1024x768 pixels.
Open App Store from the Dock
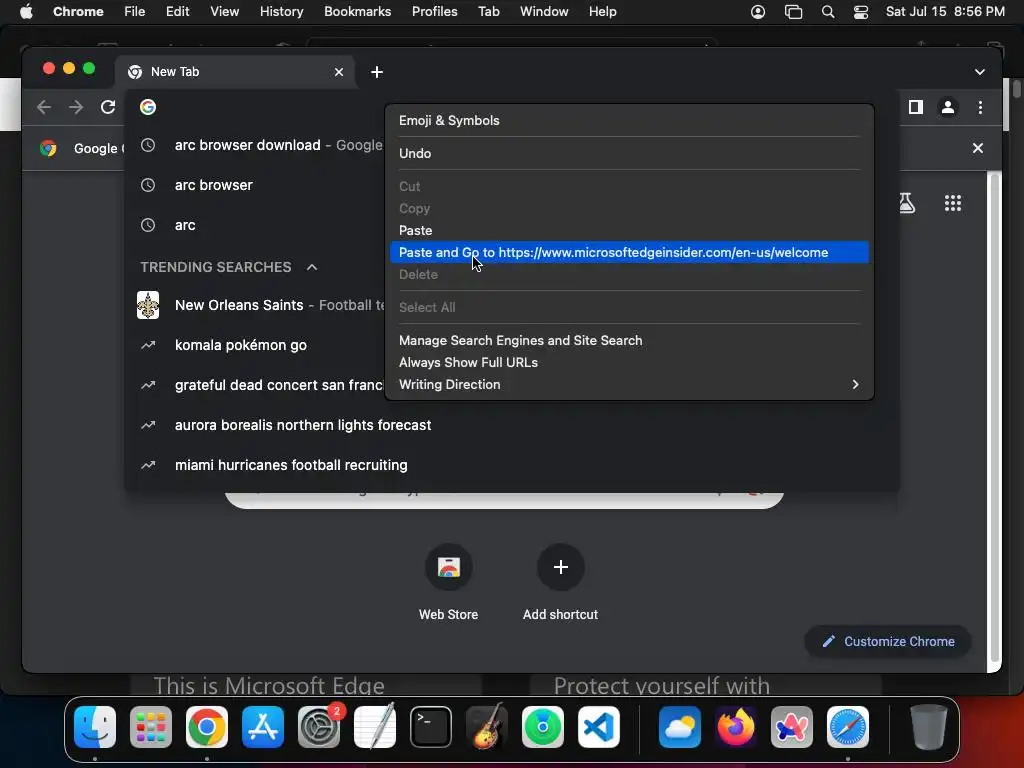coord(263,727)
